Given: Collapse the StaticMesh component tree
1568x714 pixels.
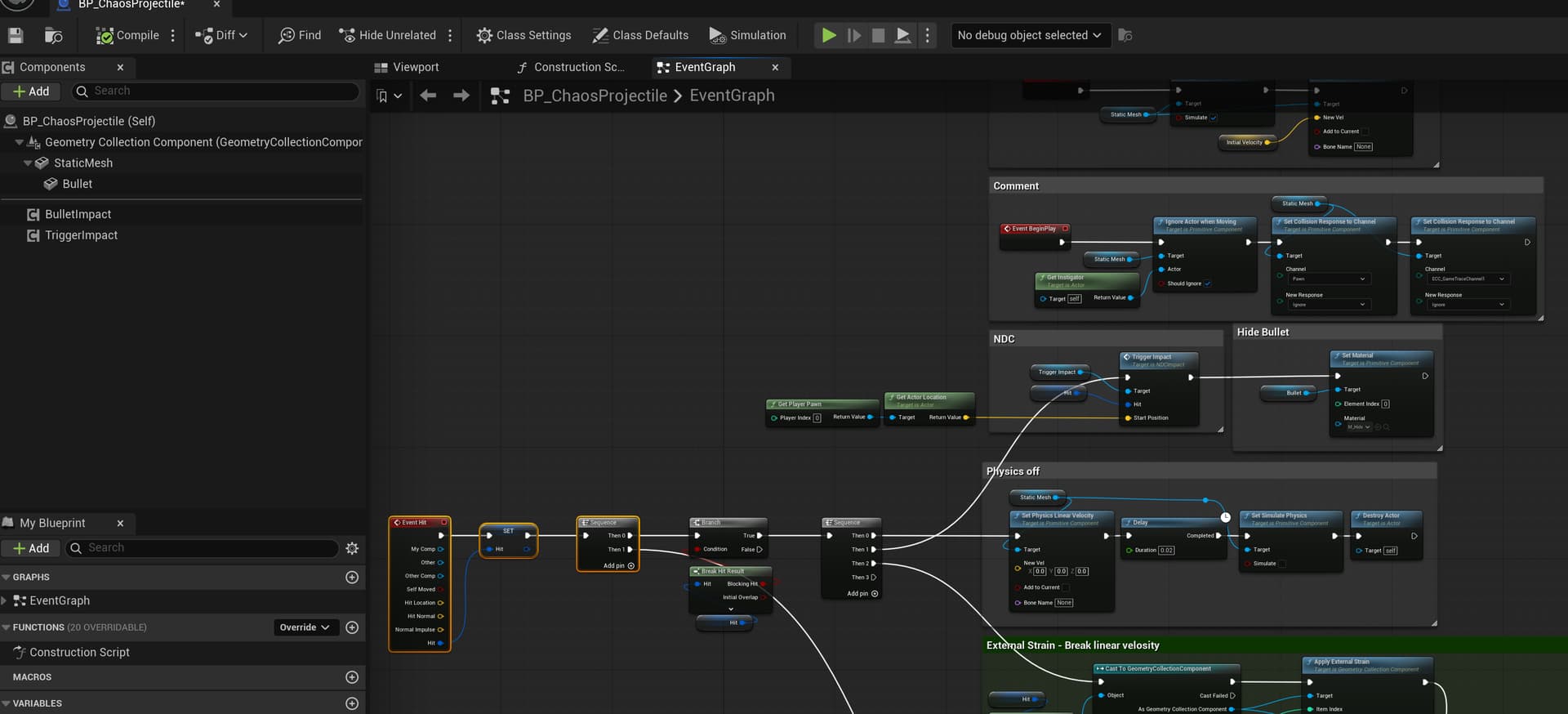Looking at the screenshot, I should pos(28,163).
